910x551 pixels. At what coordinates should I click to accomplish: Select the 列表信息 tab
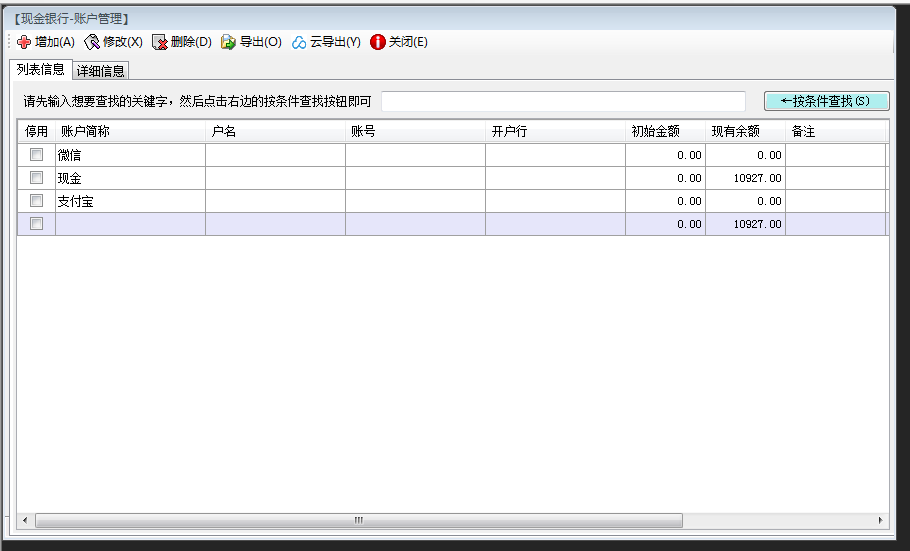coord(41,70)
